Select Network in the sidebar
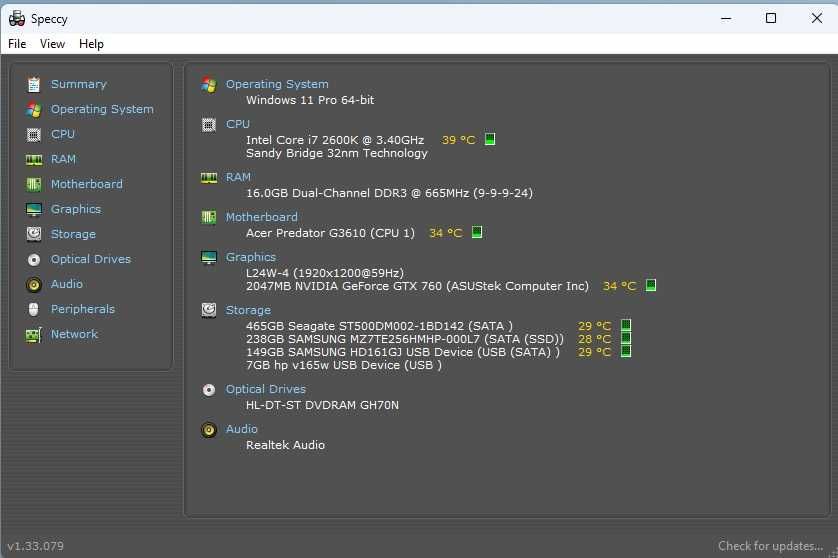This screenshot has height=558, width=838. click(x=74, y=334)
